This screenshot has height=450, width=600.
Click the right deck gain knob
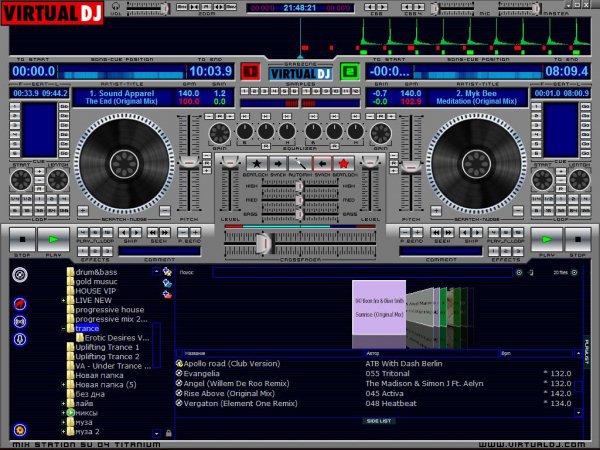[381, 134]
